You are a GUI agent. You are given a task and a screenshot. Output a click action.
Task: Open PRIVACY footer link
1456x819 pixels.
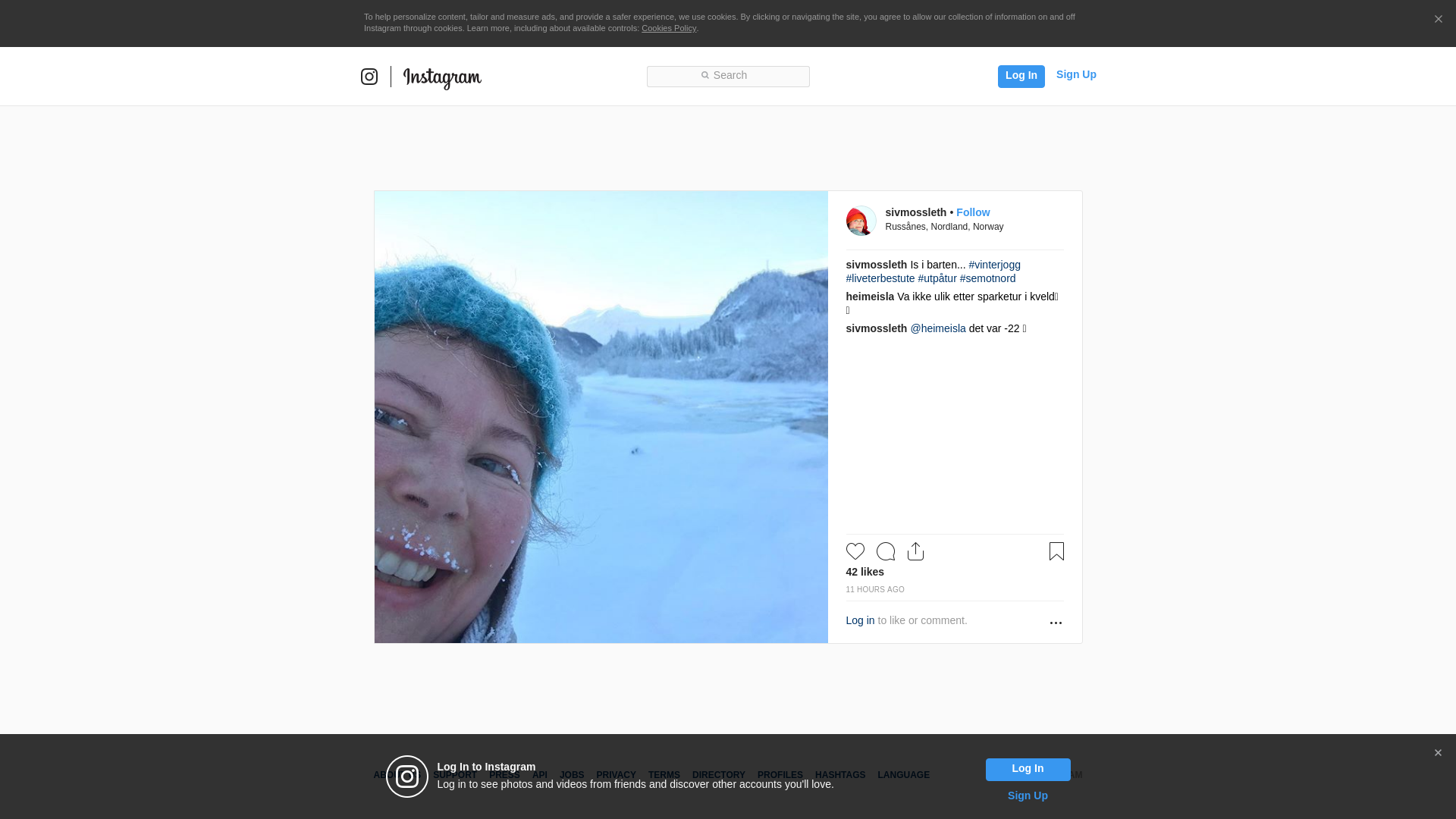[x=616, y=775]
